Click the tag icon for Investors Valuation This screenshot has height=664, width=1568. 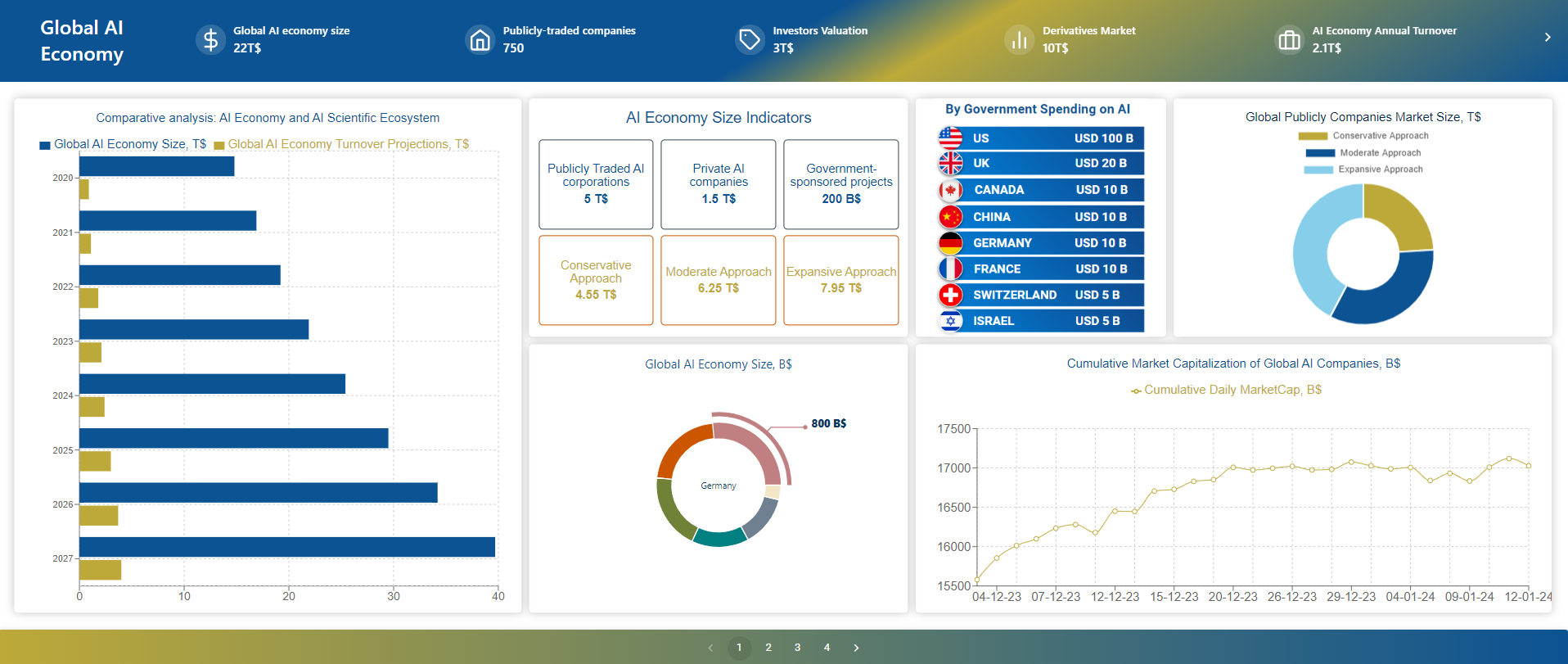(x=750, y=39)
